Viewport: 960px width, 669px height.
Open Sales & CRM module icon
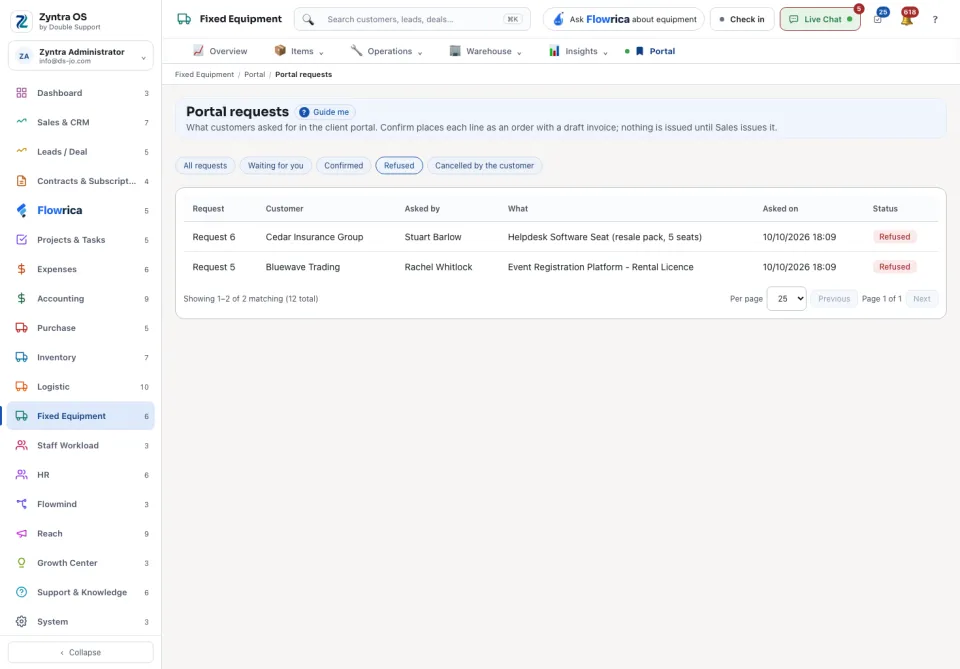point(21,122)
